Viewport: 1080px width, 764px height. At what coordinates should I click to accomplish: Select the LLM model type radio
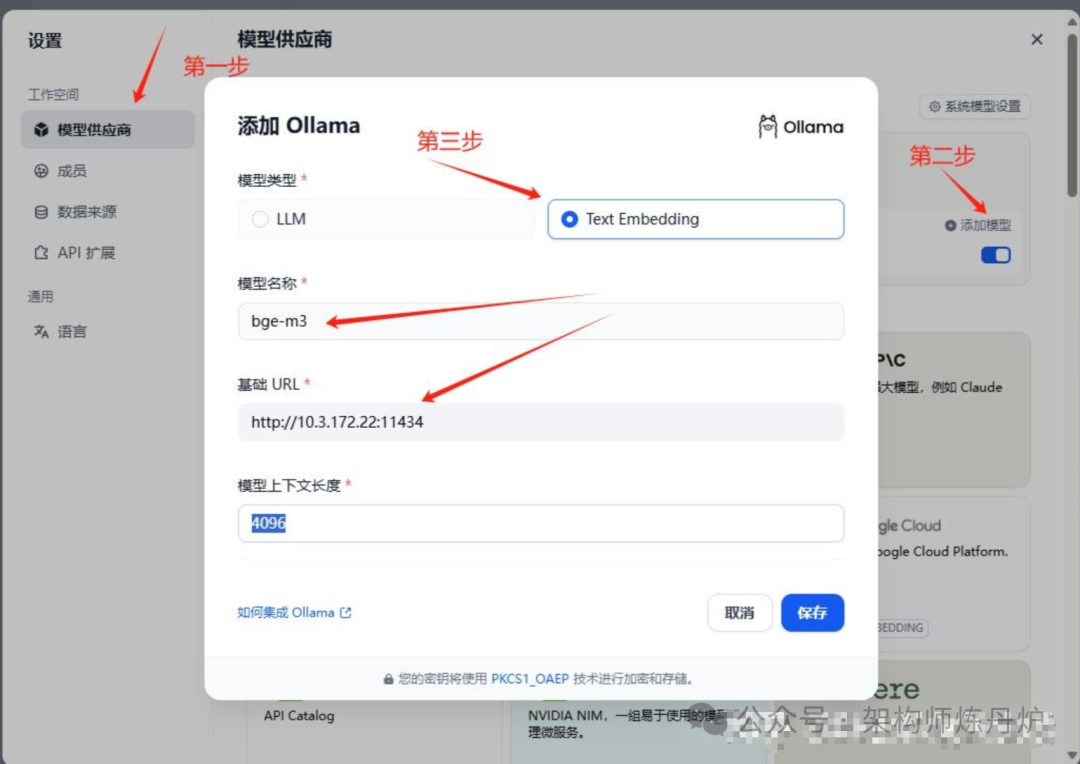pos(386,219)
